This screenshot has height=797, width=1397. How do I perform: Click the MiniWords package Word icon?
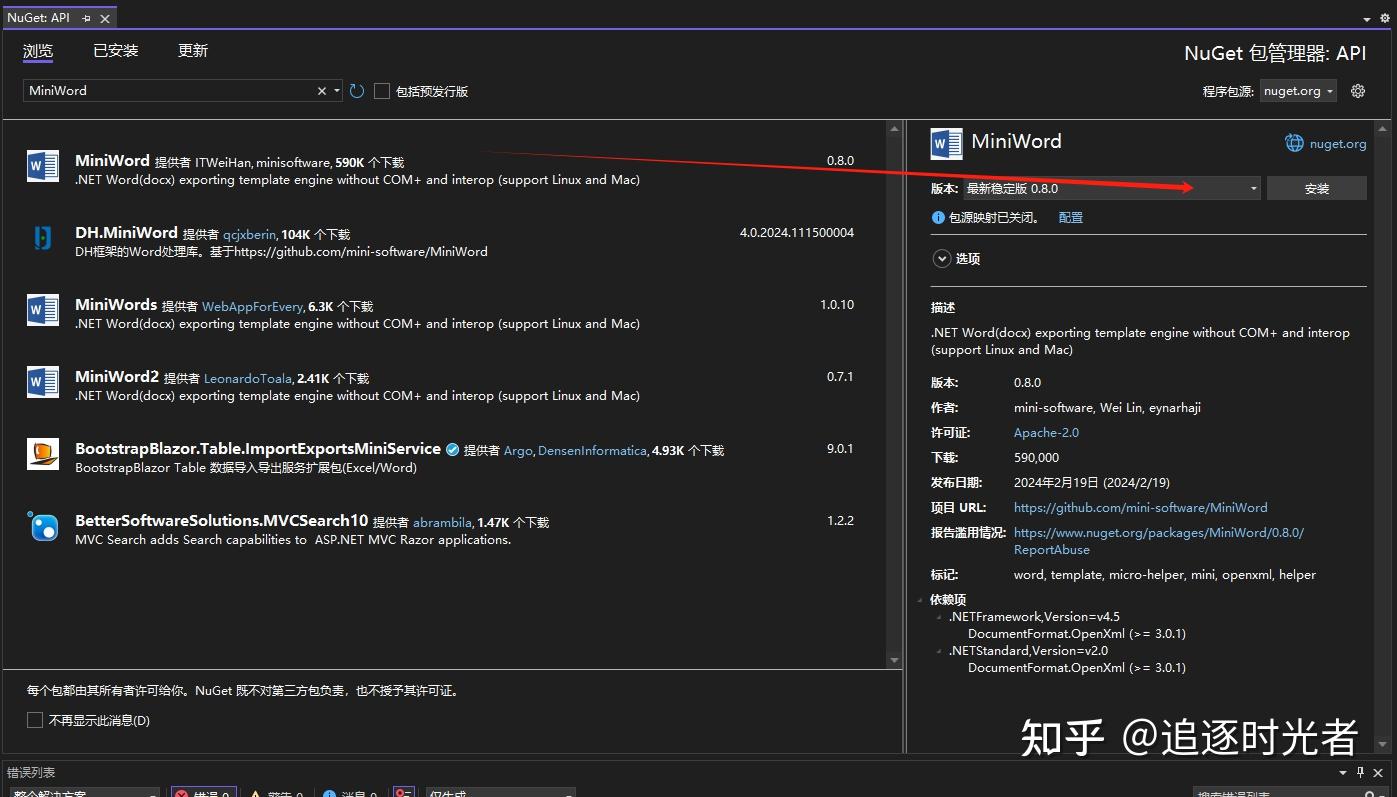(x=43, y=310)
